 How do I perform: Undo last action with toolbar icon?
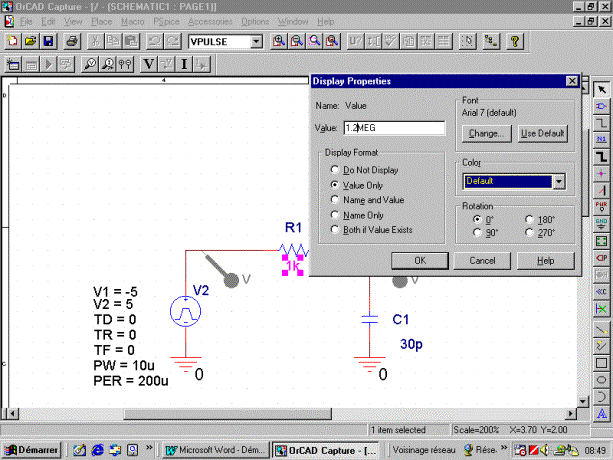coord(154,41)
